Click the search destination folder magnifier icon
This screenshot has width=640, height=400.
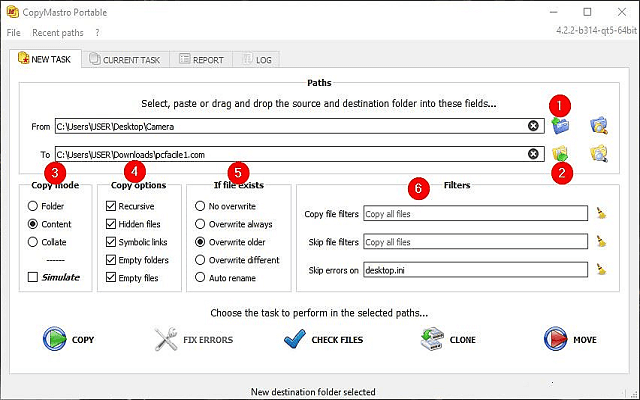pyautogui.click(x=599, y=154)
